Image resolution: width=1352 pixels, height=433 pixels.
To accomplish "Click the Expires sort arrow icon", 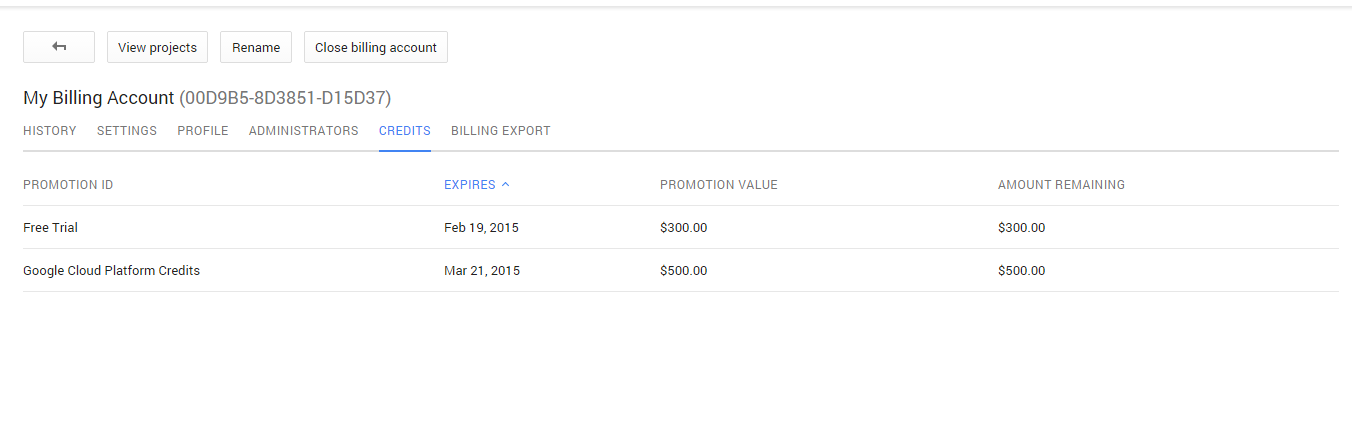I will click(506, 185).
